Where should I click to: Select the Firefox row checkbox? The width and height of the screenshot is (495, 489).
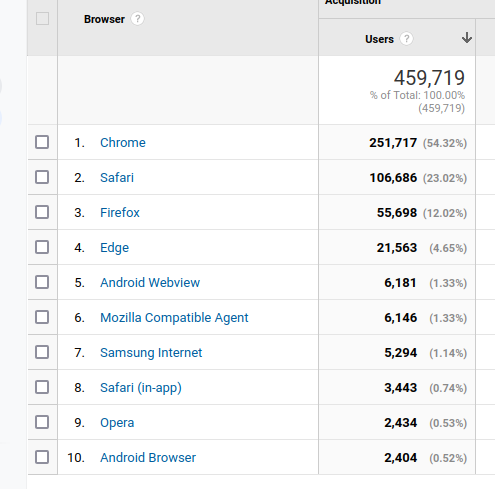coord(42,212)
